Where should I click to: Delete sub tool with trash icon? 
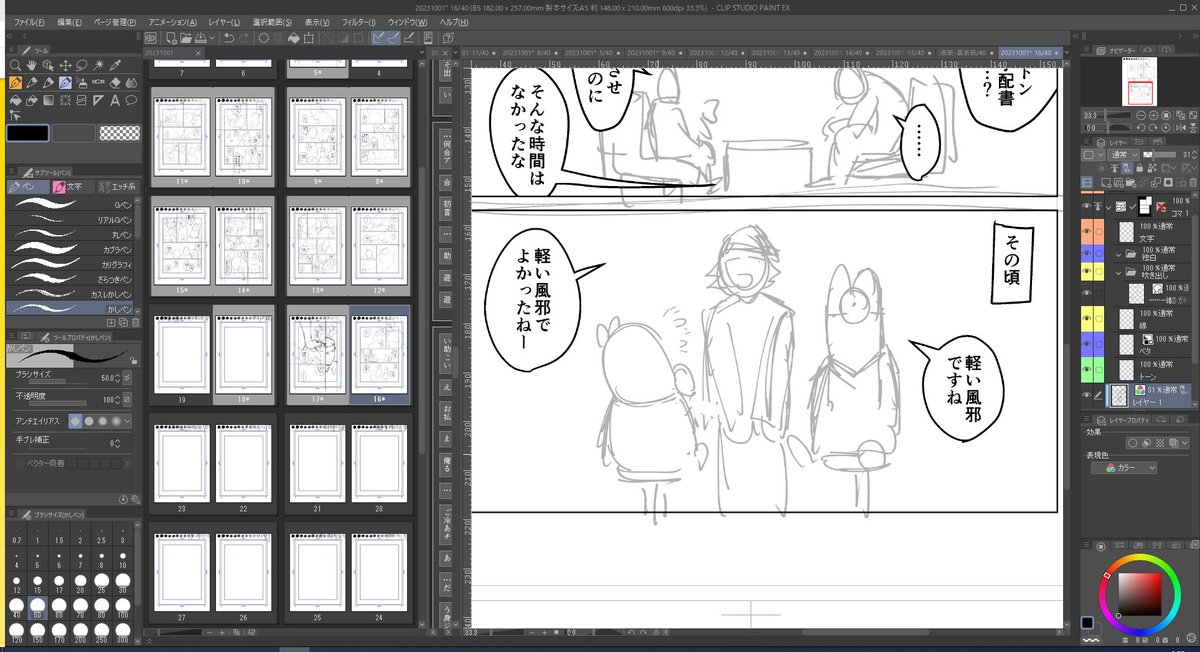point(135,320)
